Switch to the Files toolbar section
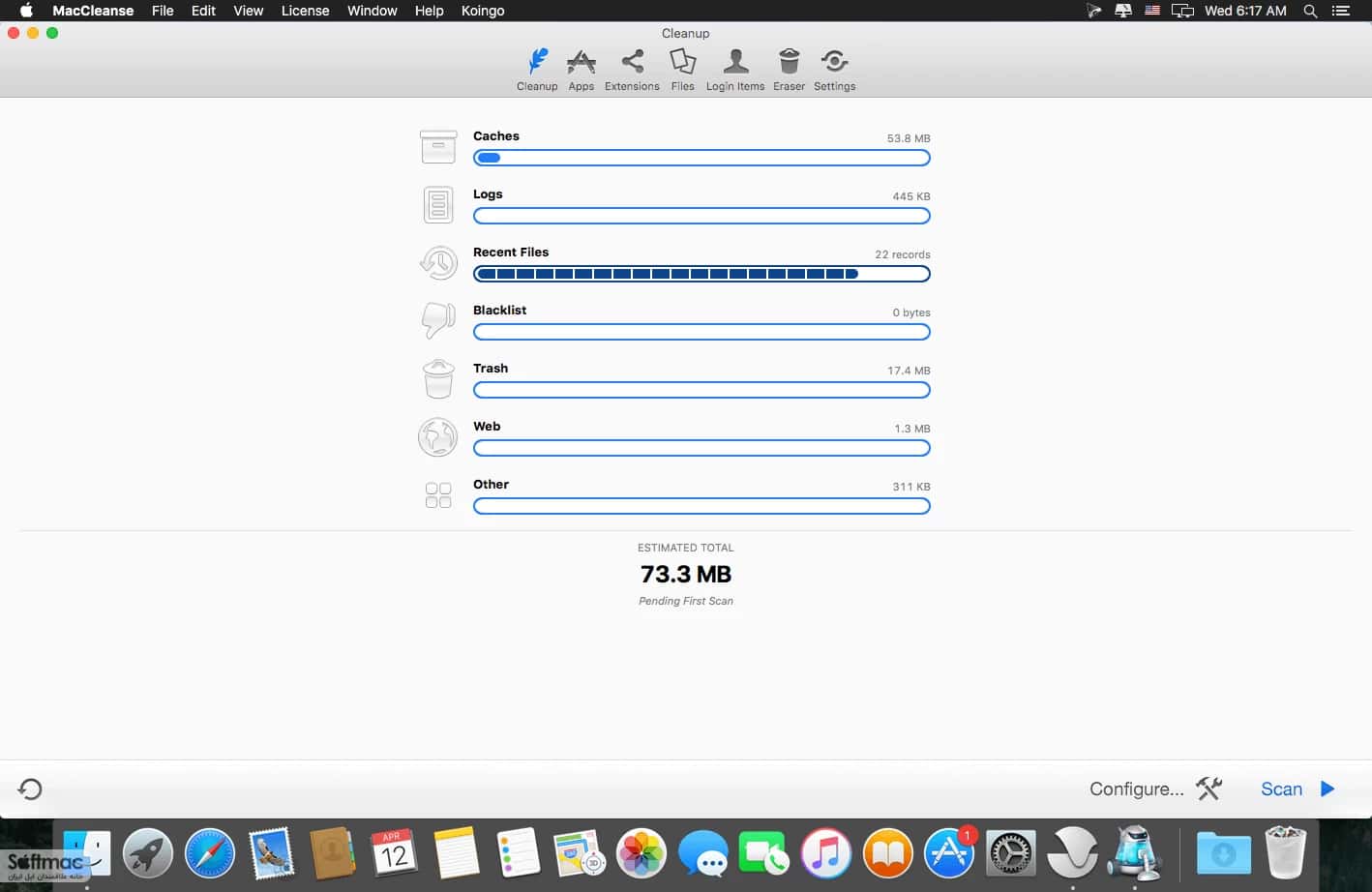The width and height of the screenshot is (1372, 892). (682, 70)
